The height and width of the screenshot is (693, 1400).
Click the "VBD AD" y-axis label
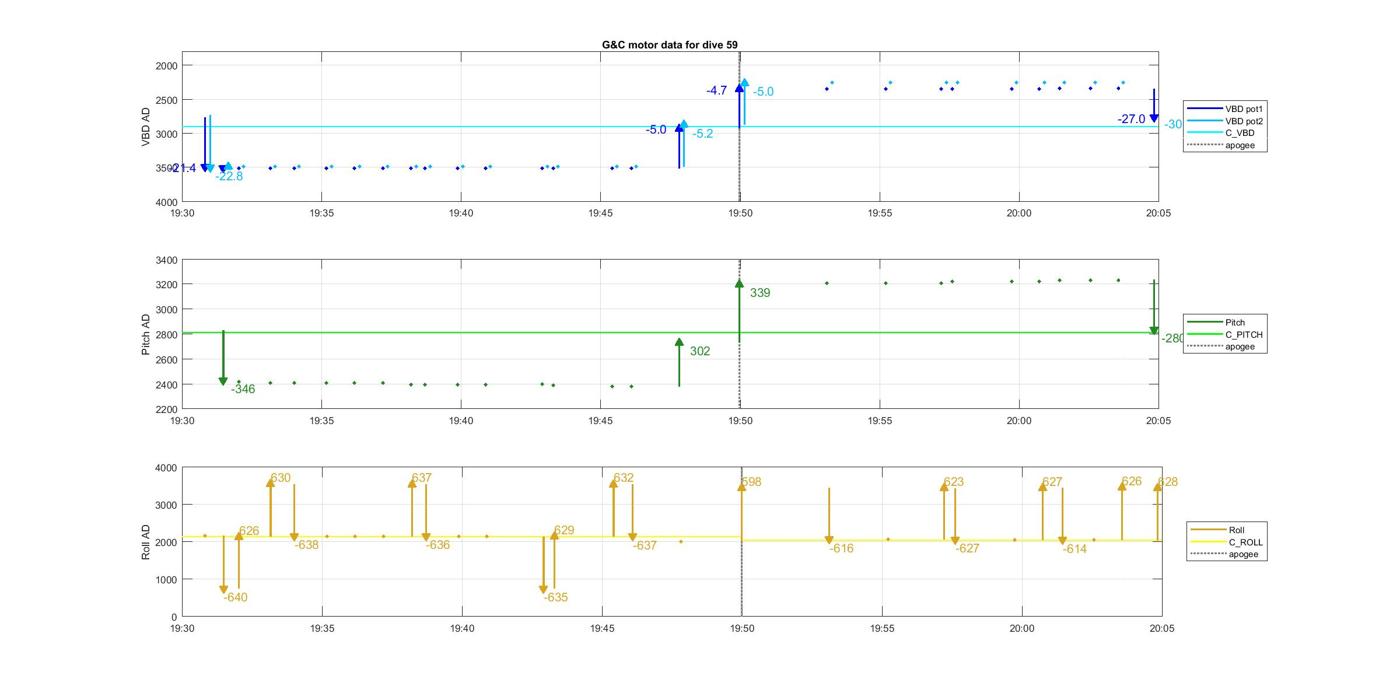[146, 127]
